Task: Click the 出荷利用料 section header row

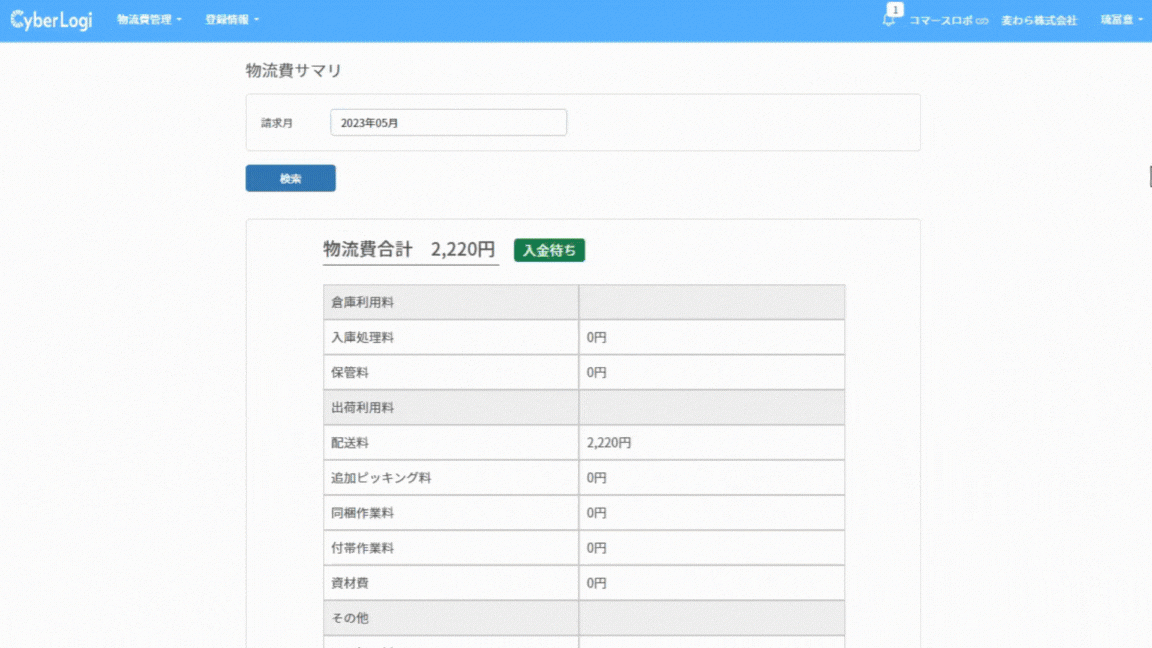Action: [584, 408]
